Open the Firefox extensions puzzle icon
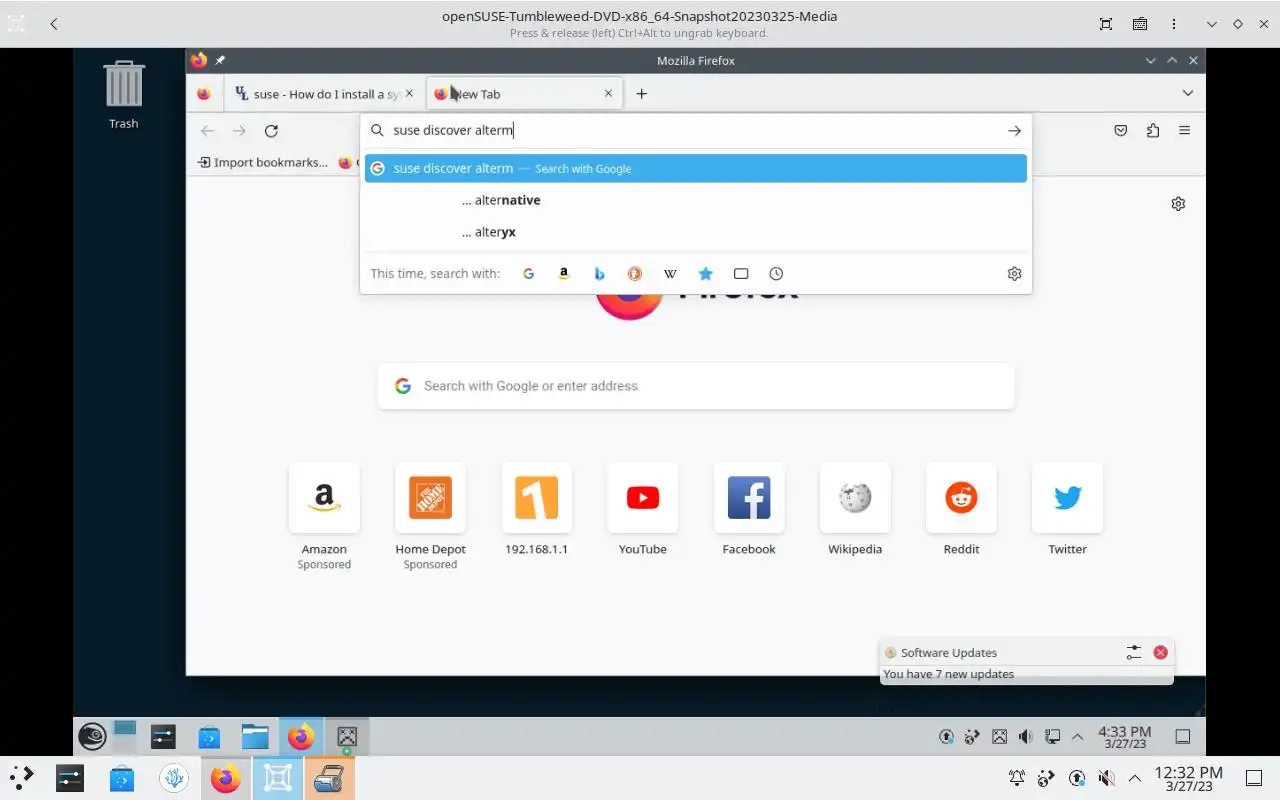This screenshot has height=800, width=1280. coord(1153,131)
